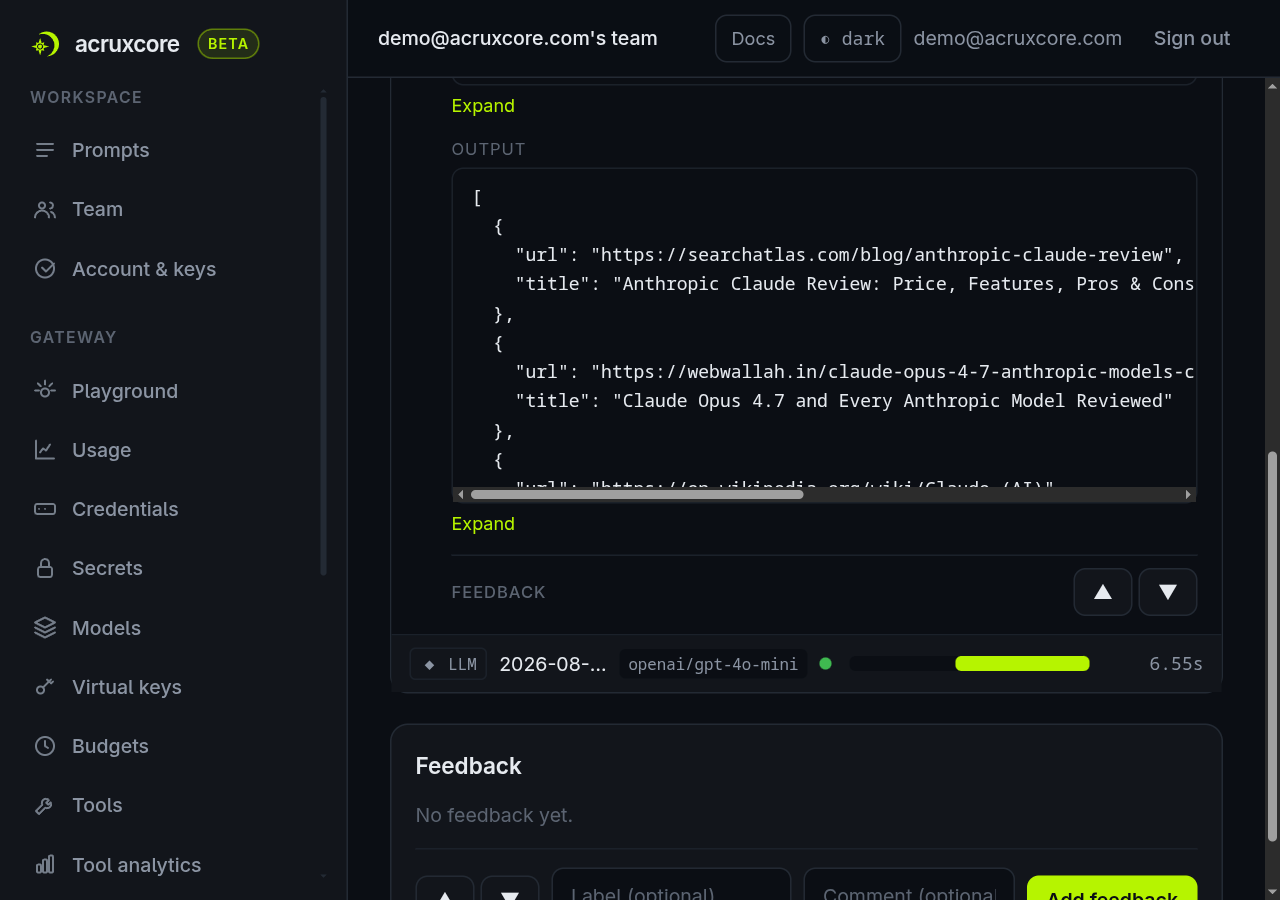Viewport: 1280px width, 900px height.
Task: Click the 'No feedback yet.' message
Action: click(494, 815)
